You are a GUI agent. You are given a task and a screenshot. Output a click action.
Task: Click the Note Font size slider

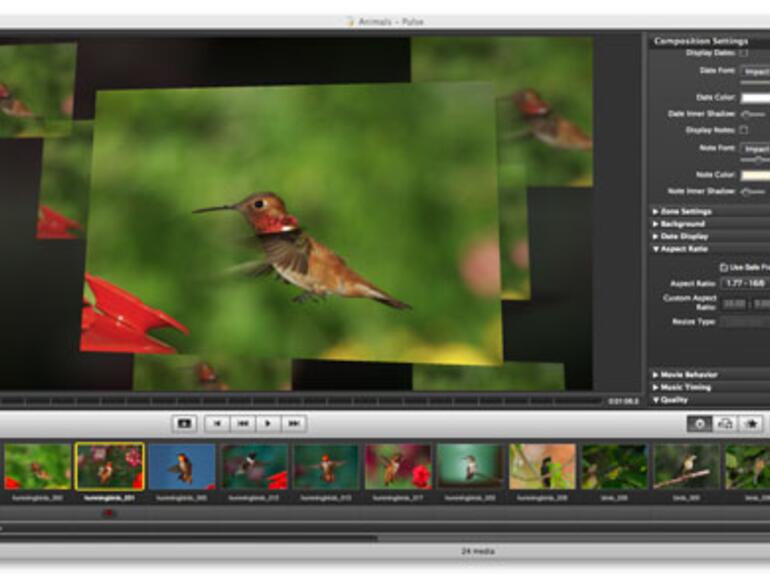coord(755,160)
